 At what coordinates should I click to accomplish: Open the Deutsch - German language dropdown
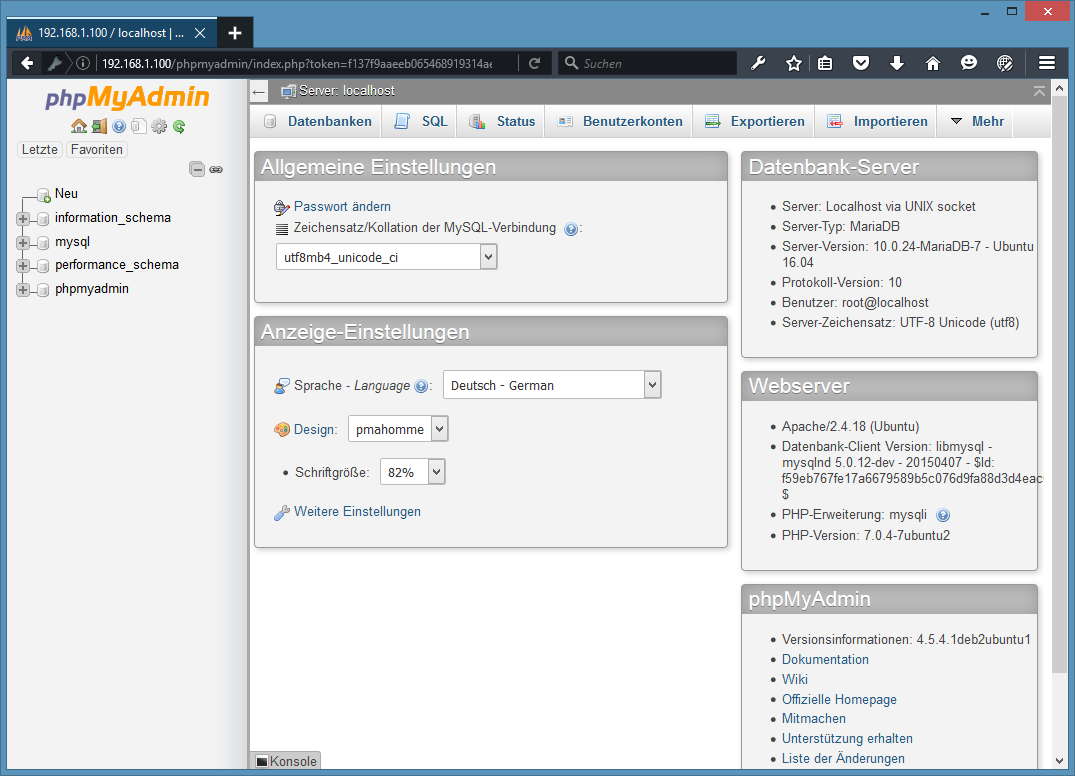coord(552,385)
